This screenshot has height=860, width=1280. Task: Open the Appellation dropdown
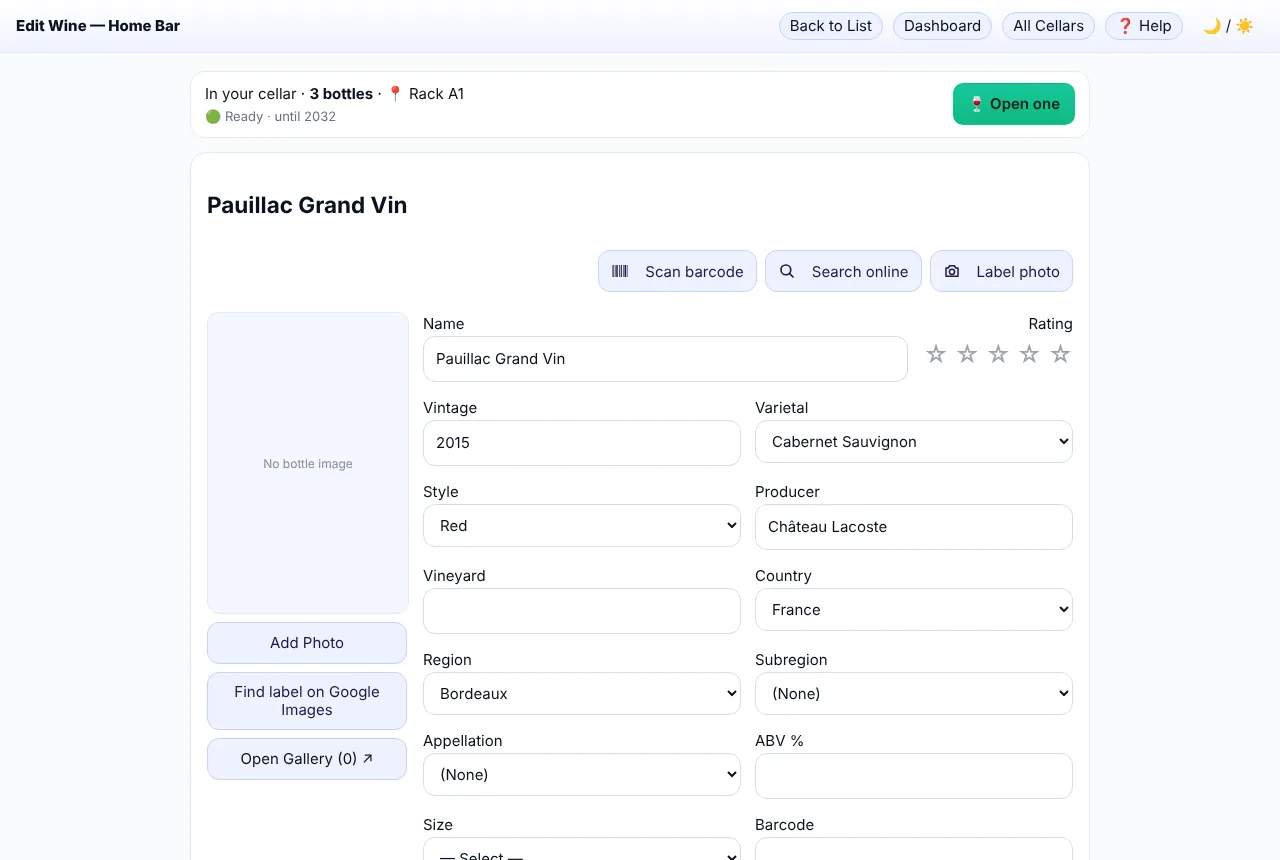pyautogui.click(x=582, y=775)
